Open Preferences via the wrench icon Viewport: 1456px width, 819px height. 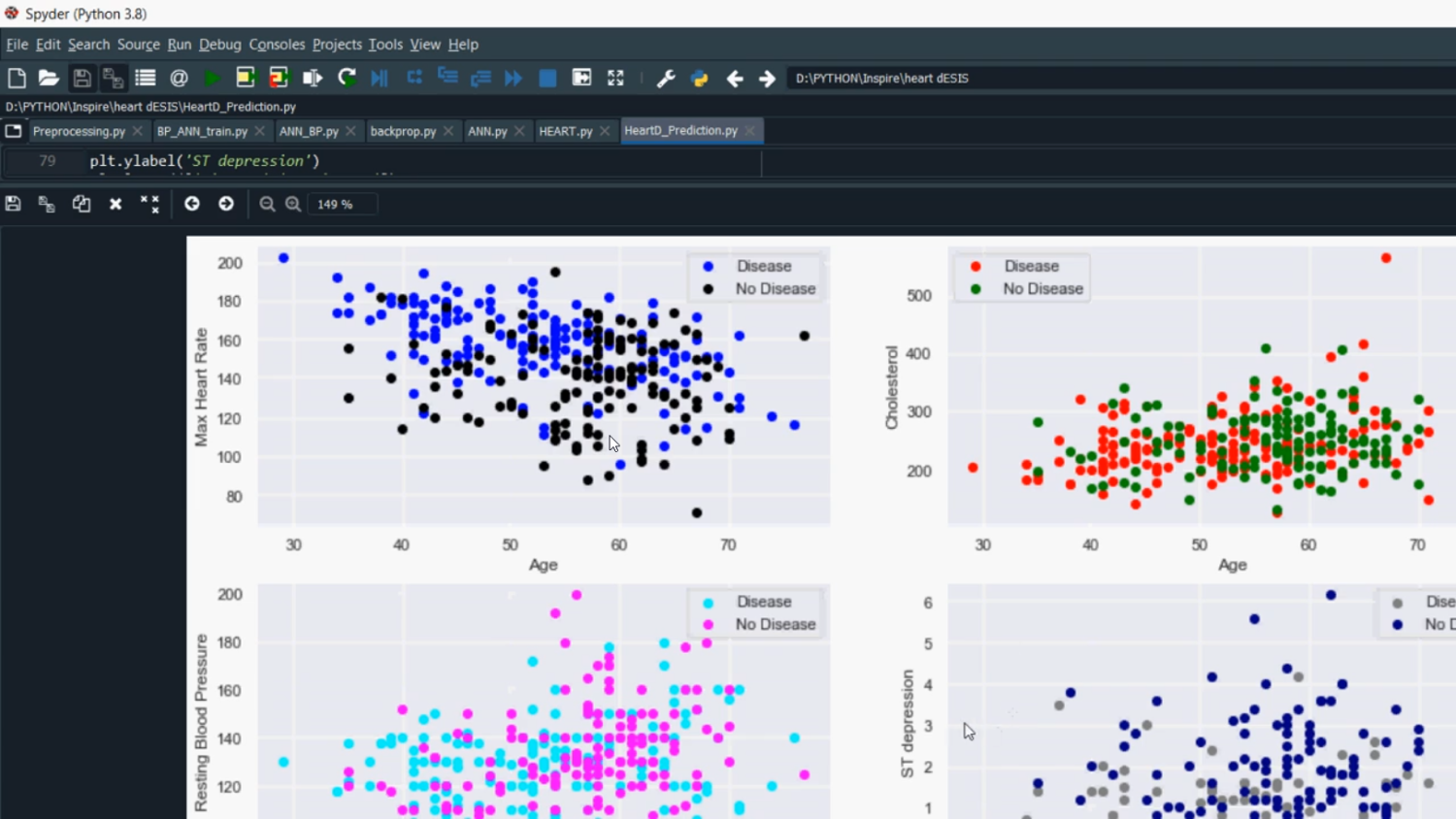666,79
